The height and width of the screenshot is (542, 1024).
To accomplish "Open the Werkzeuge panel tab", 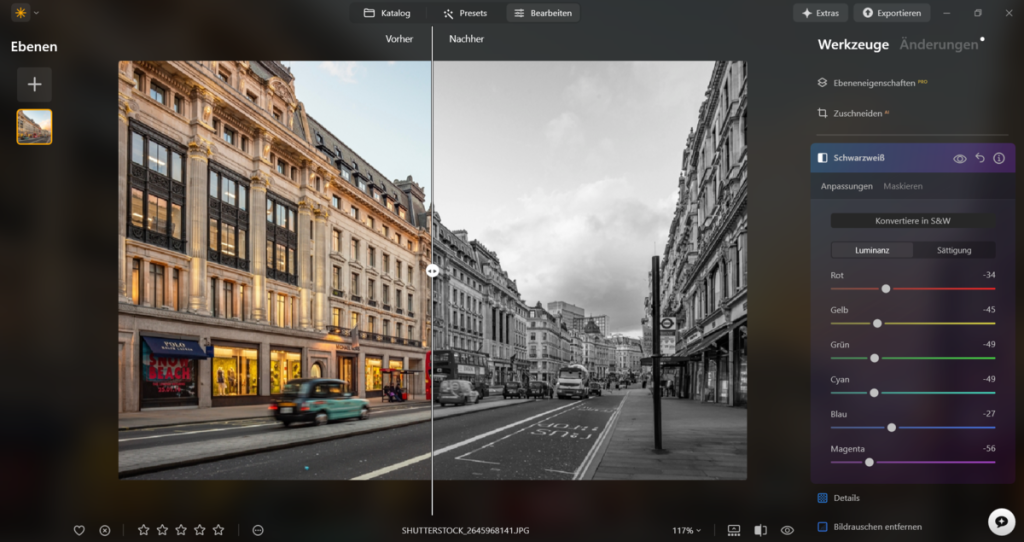I will pyautogui.click(x=853, y=44).
